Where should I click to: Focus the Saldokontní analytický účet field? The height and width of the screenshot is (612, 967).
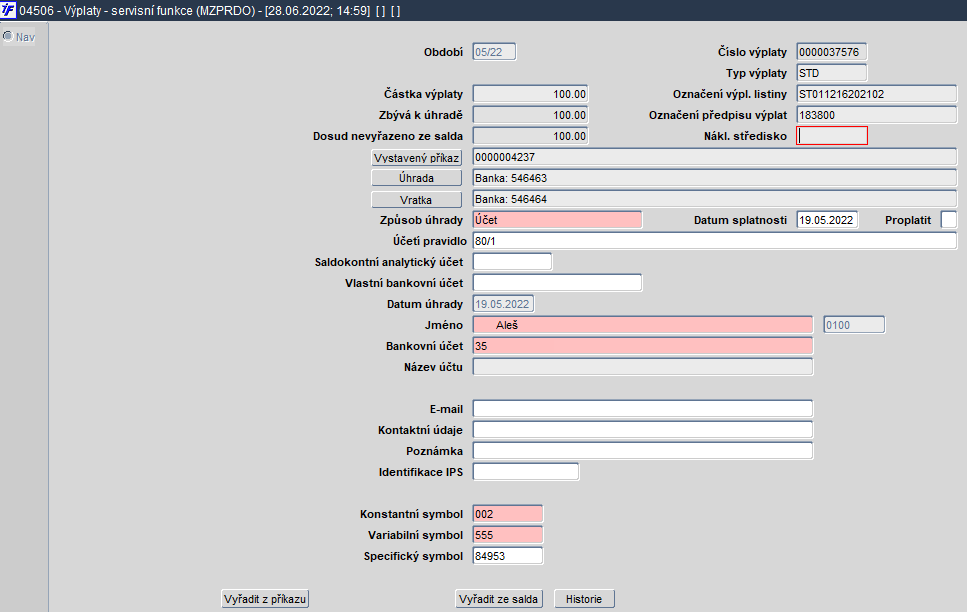point(512,262)
